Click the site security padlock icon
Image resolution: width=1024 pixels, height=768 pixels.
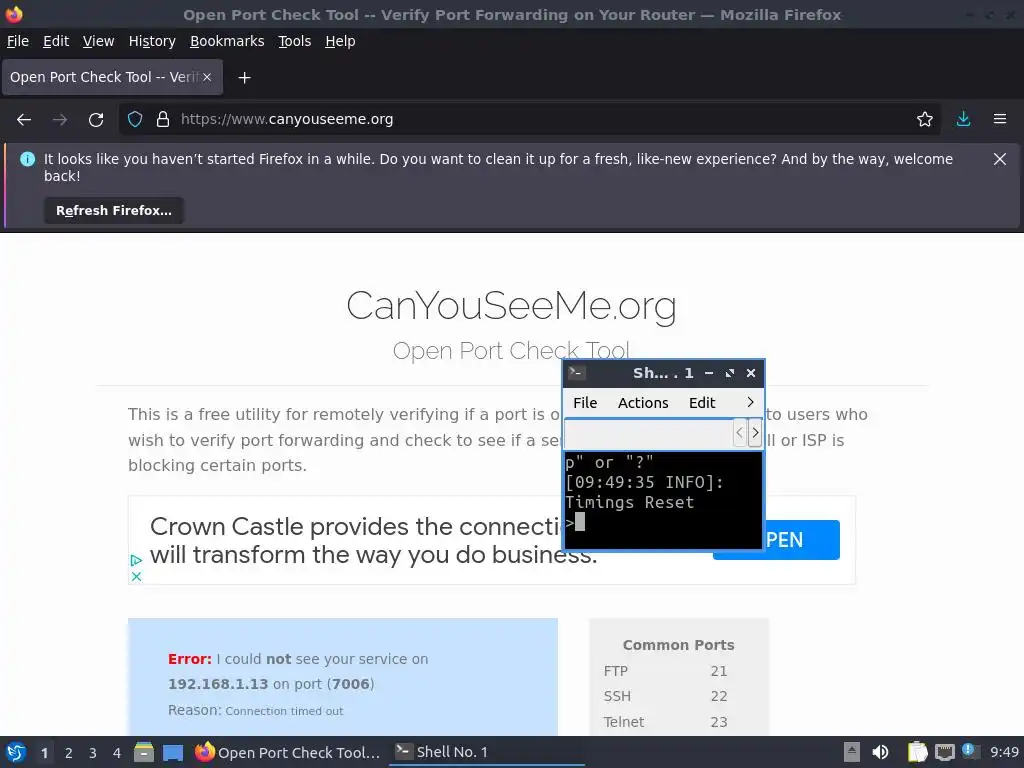(163, 120)
